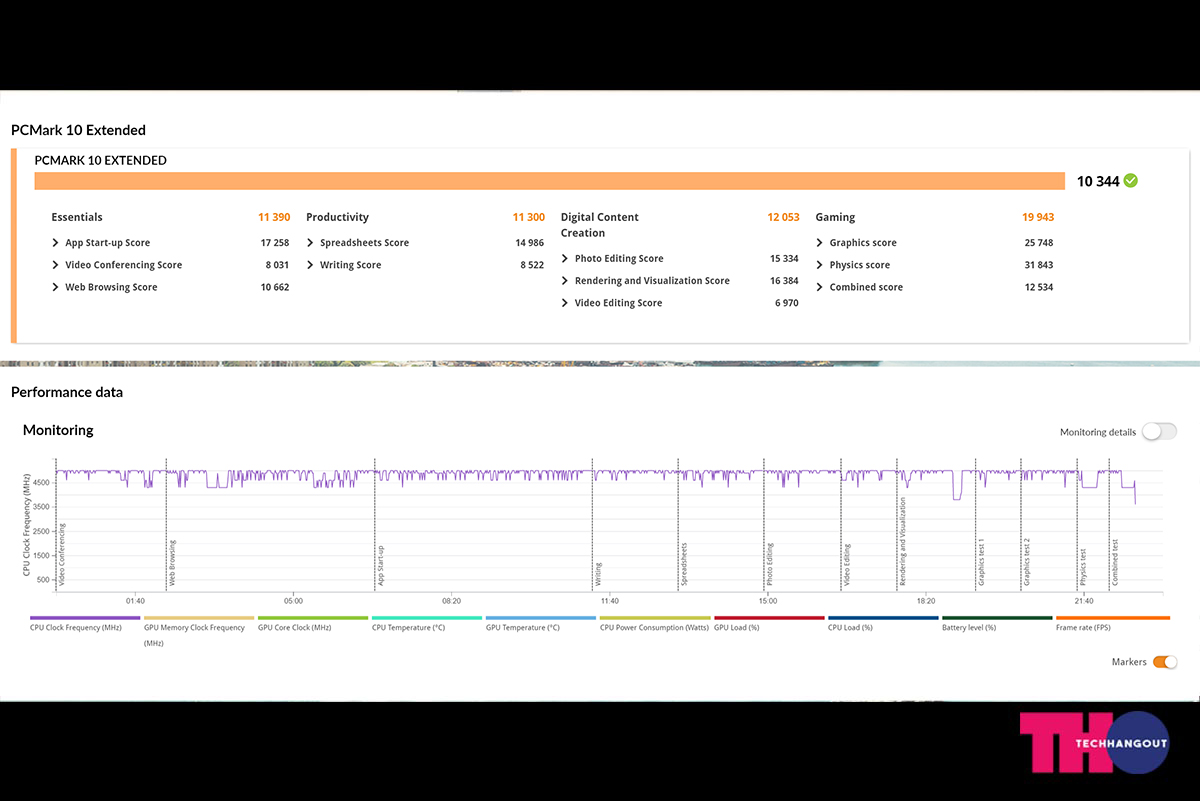This screenshot has width=1200, height=801.
Task: Click the PCMARK 10 EXTENDED card title
Action: coord(100,160)
